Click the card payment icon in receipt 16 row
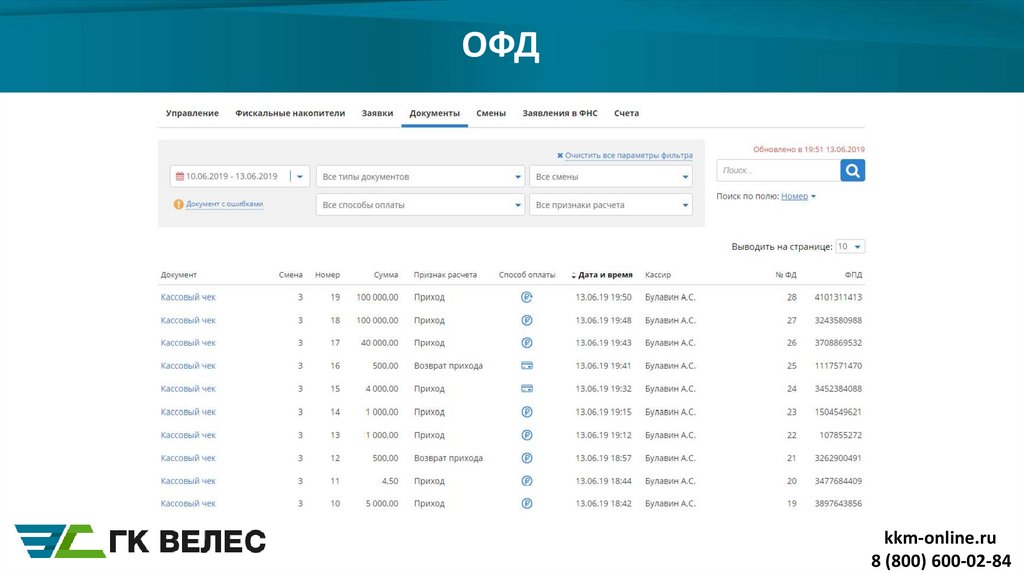This screenshot has height=574, width=1024. [527, 366]
